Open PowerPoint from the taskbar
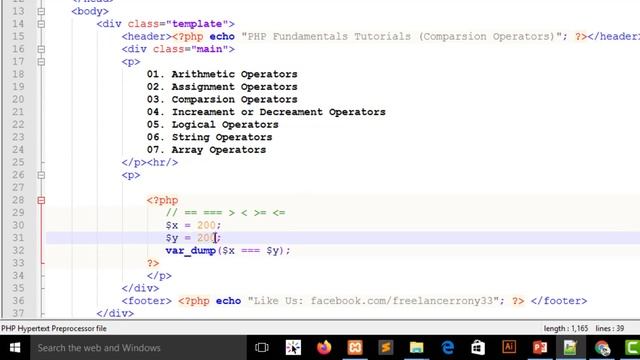 point(540,348)
